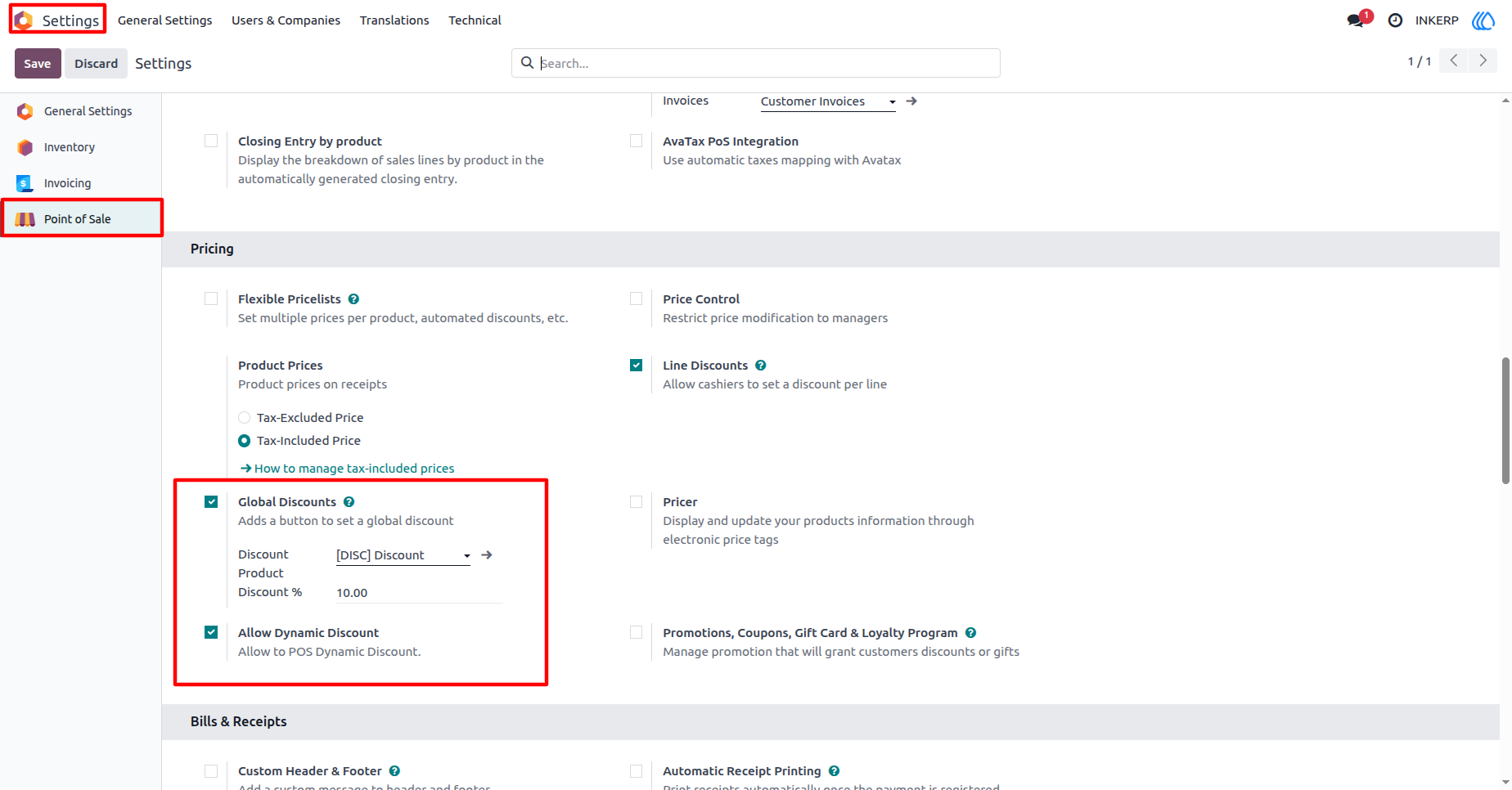
Task: Enable AvaTax PoS Integration checkbox
Action: tap(636, 141)
